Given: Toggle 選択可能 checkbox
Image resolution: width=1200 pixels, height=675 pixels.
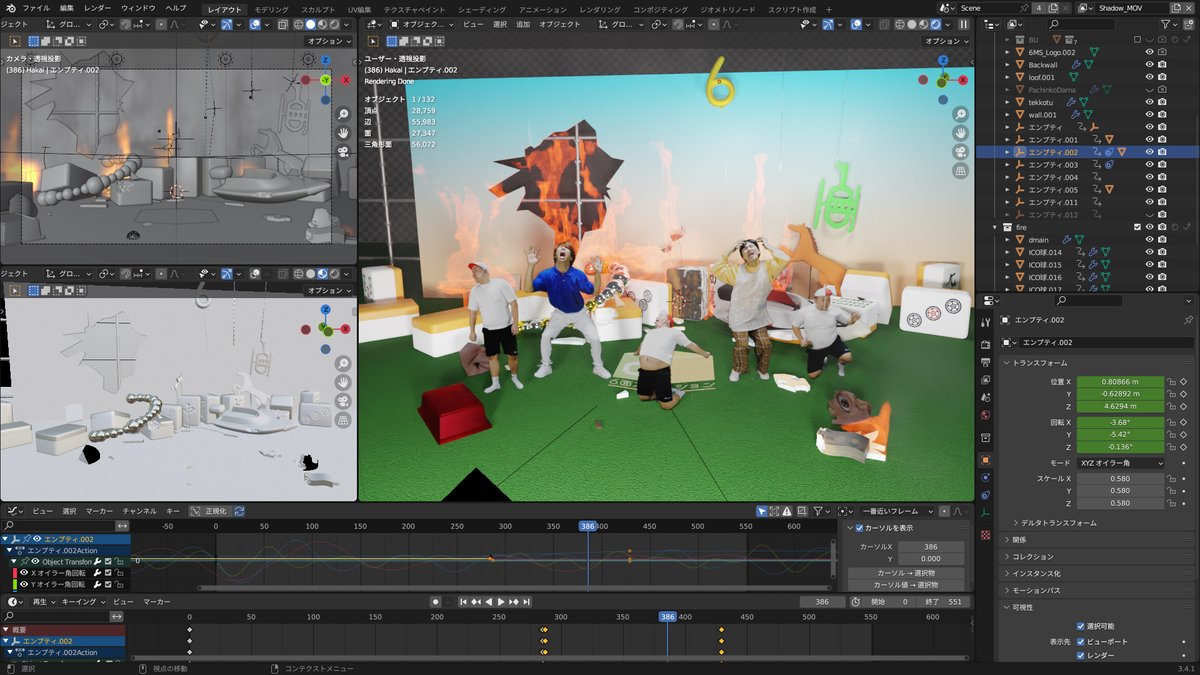Looking at the screenshot, I should (x=1080, y=626).
